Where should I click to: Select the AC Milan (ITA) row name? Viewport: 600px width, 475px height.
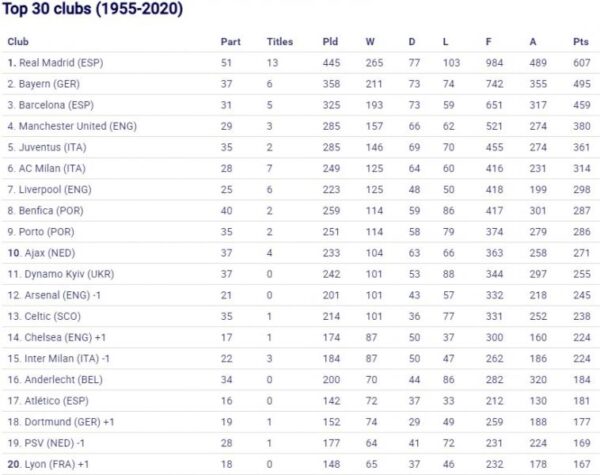pos(53,169)
